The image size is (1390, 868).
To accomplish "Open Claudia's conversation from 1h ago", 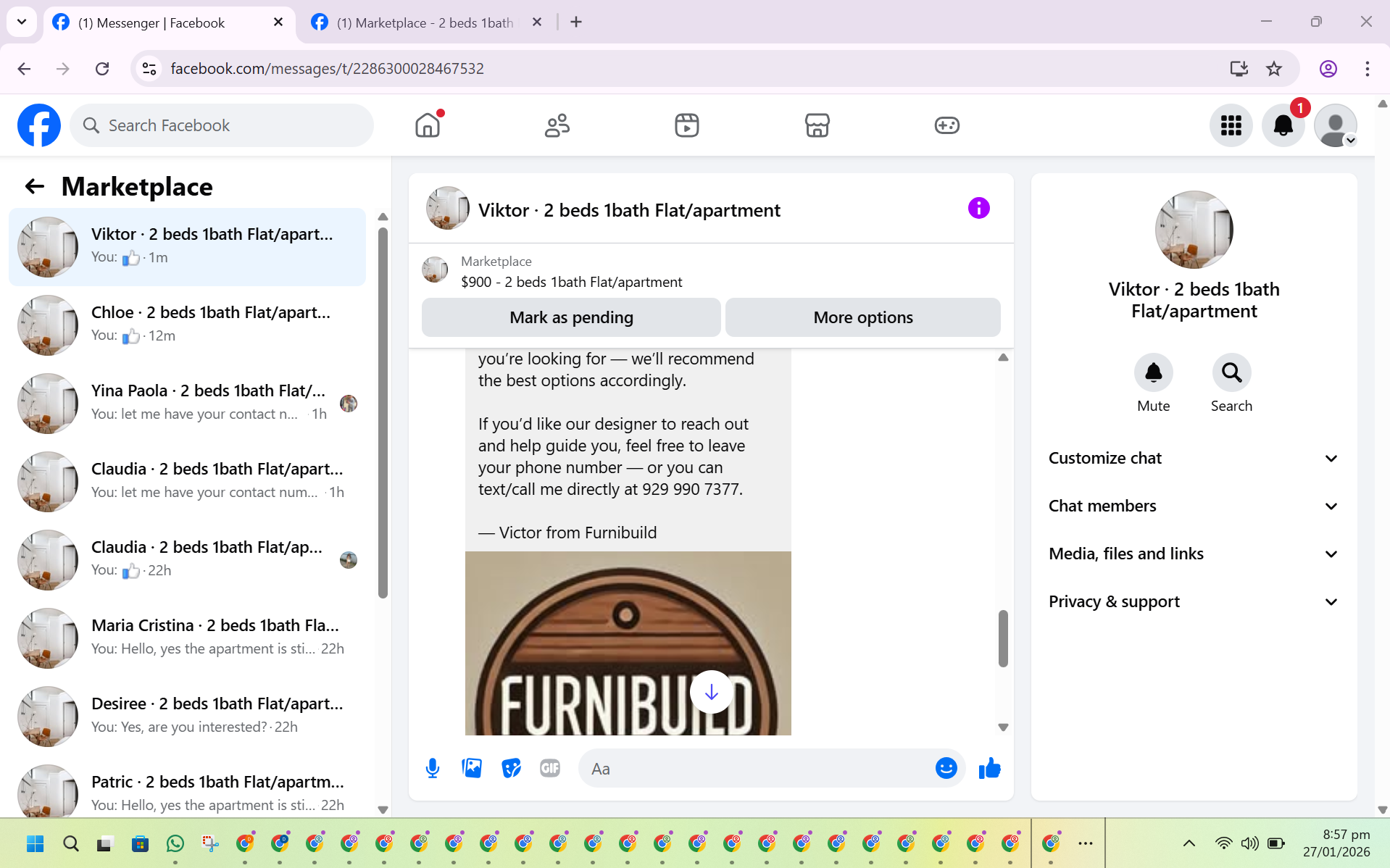I will click(x=187, y=481).
